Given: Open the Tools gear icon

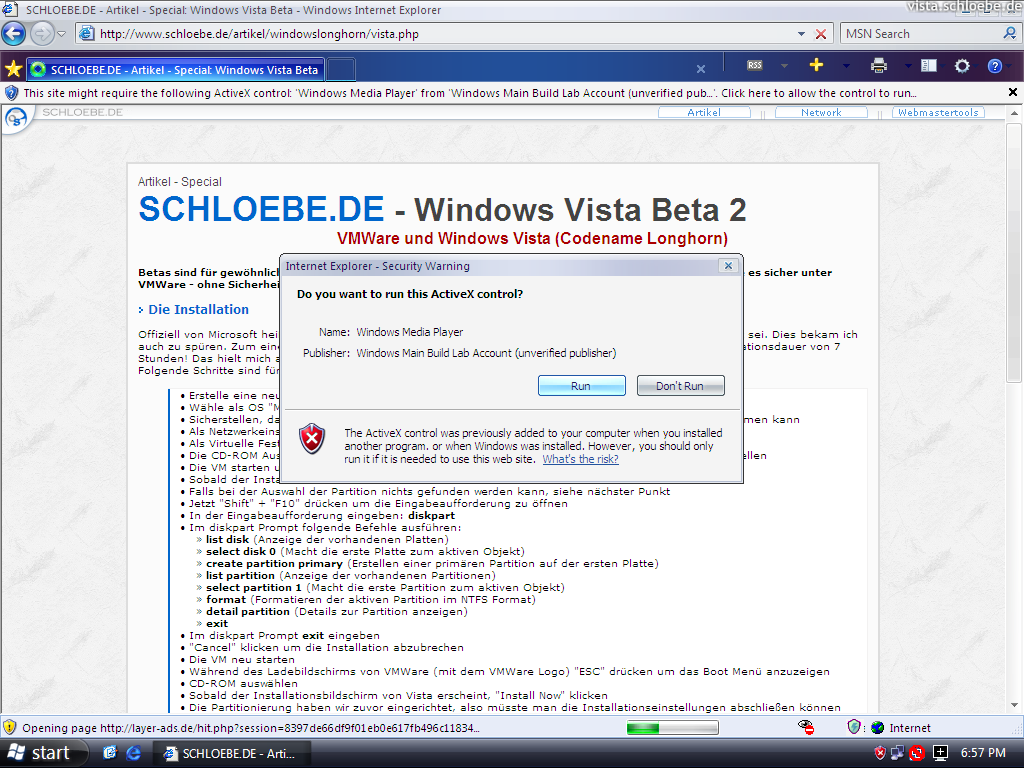Looking at the screenshot, I should [962, 65].
